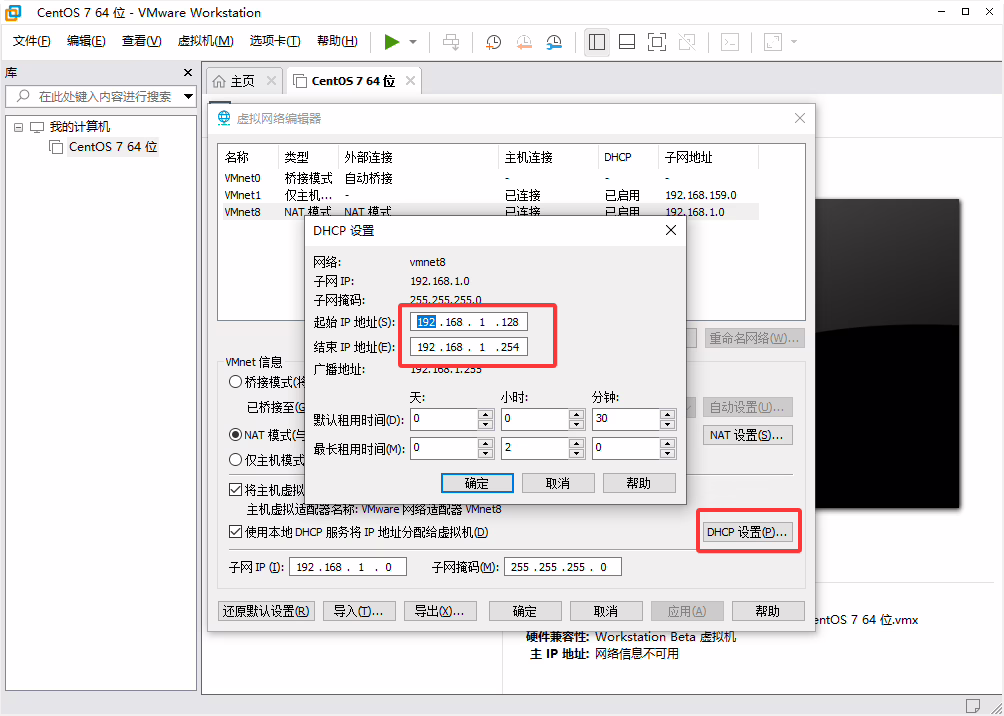Click the DHCP 设置(P) button
1004x716 pixels.
click(x=748, y=531)
